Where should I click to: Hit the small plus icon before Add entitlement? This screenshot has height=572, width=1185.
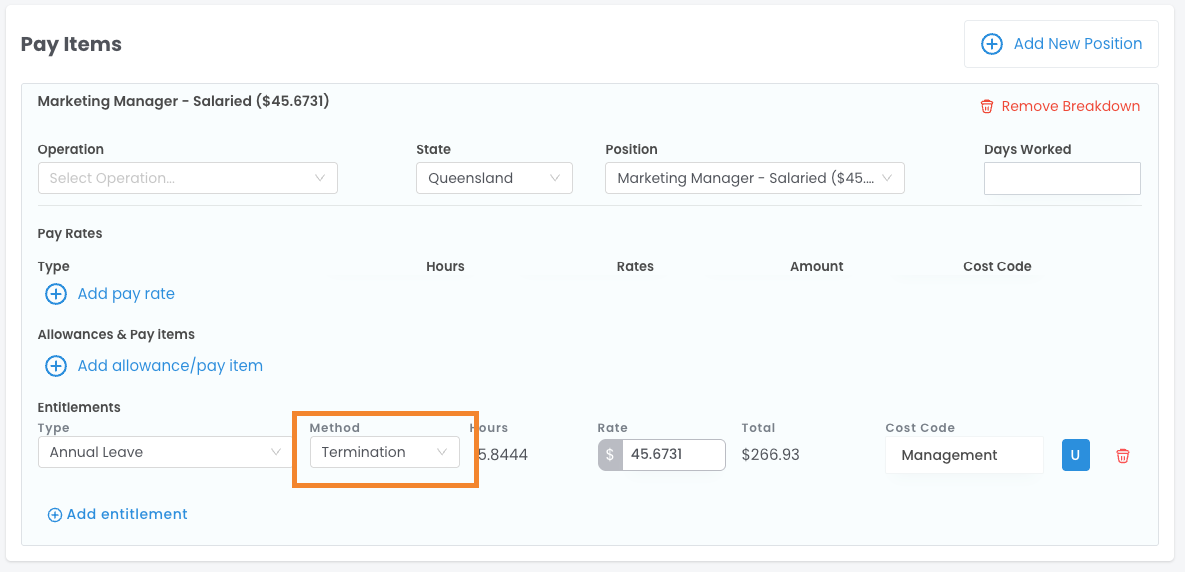[54, 515]
